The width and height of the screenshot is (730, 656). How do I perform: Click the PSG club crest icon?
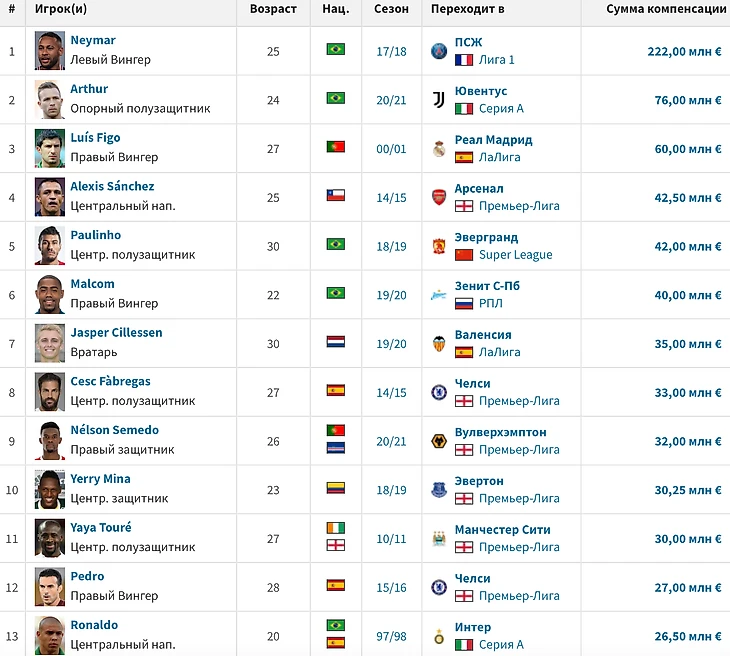439,51
